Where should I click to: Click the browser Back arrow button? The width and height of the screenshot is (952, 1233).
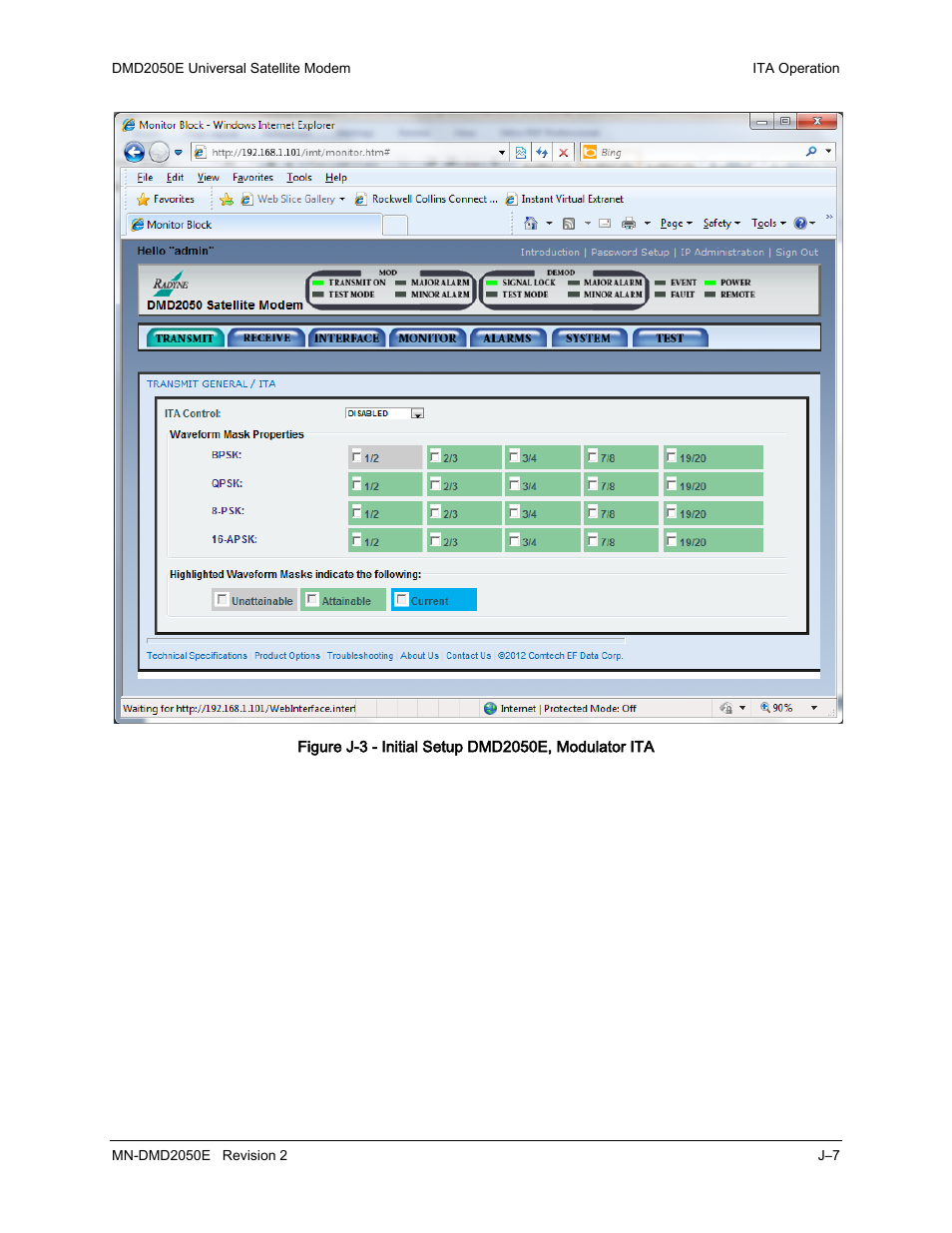pyautogui.click(x=135, y=152)
